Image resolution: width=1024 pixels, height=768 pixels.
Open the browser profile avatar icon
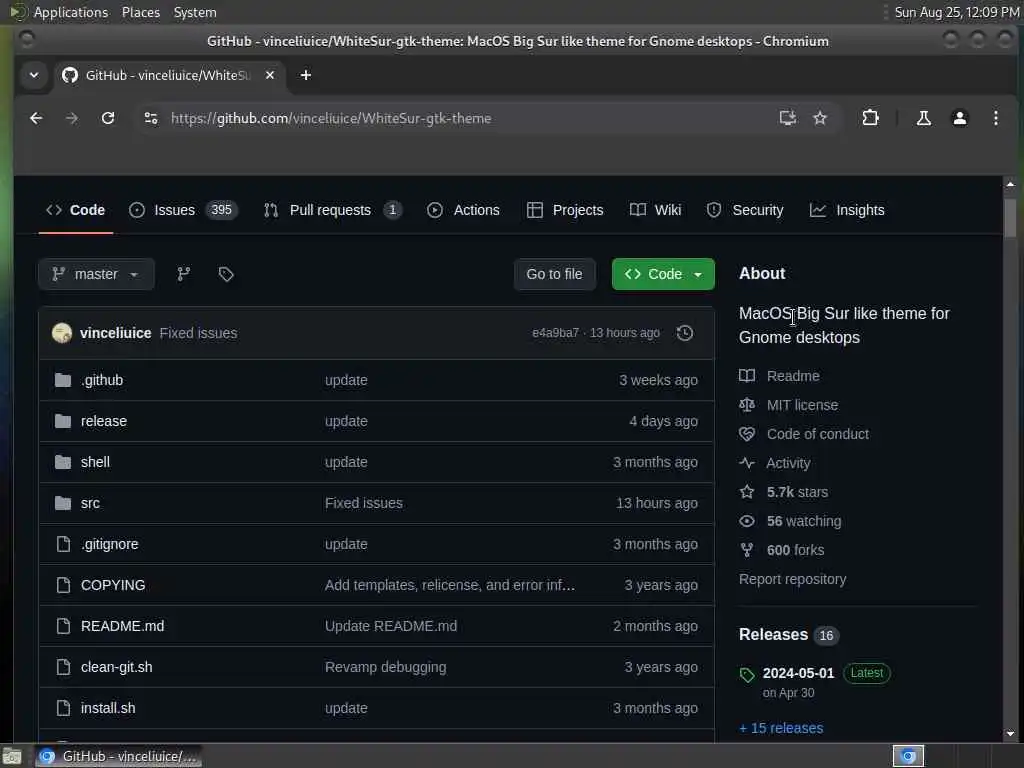tap(959, 118)
